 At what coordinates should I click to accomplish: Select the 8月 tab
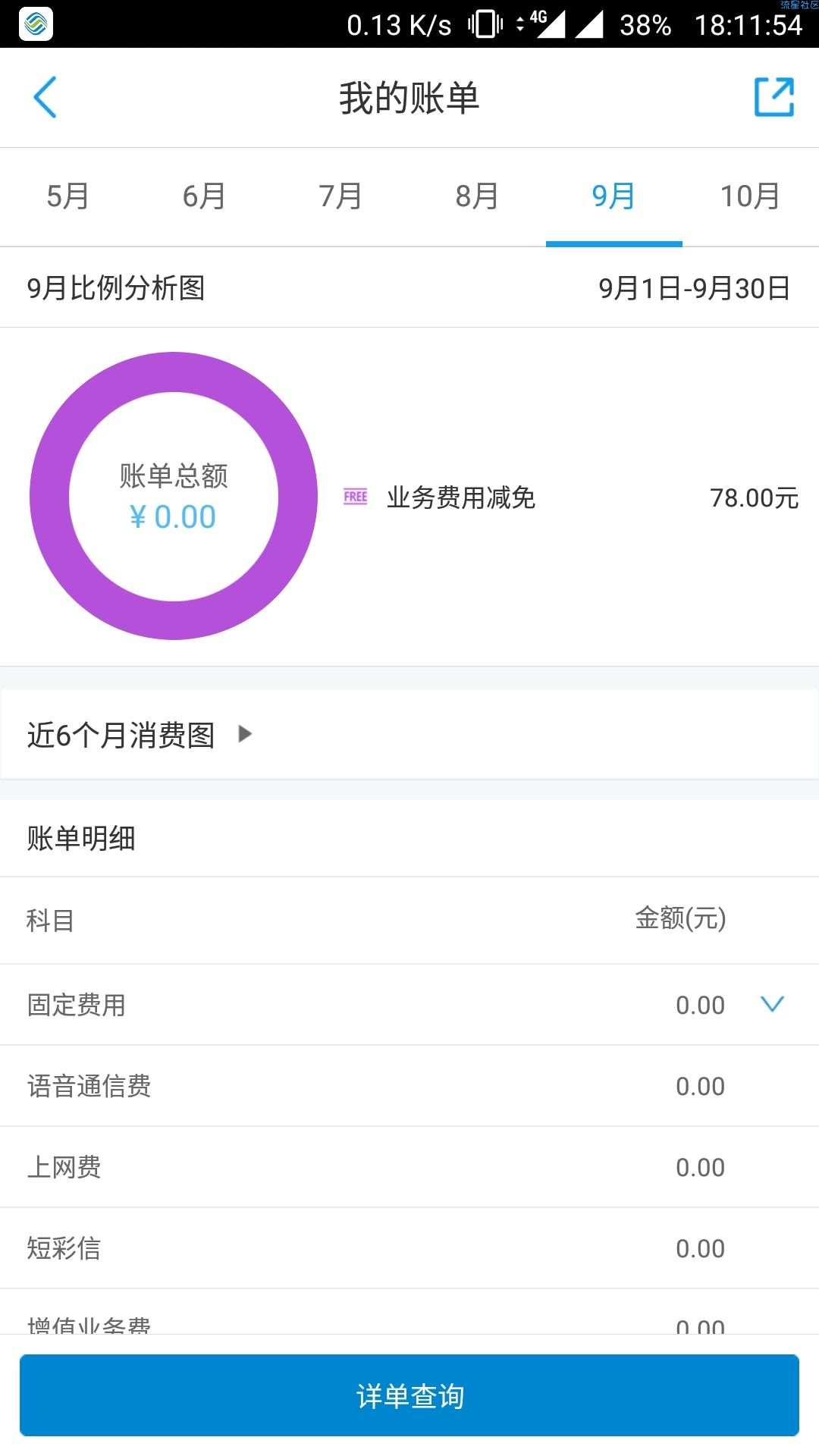(478, 196)
